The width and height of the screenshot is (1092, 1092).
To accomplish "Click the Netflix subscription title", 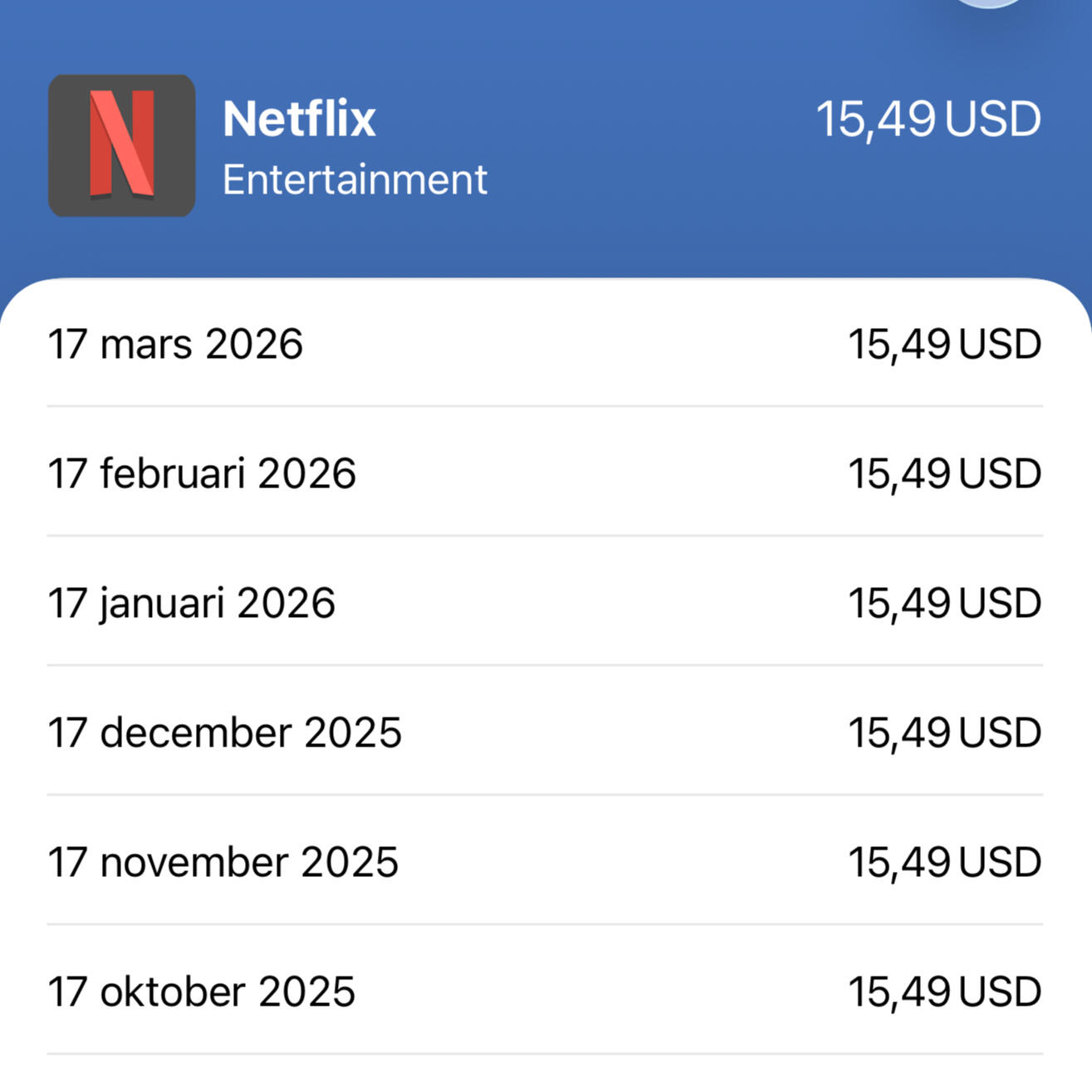I will (x=299, y=118).
